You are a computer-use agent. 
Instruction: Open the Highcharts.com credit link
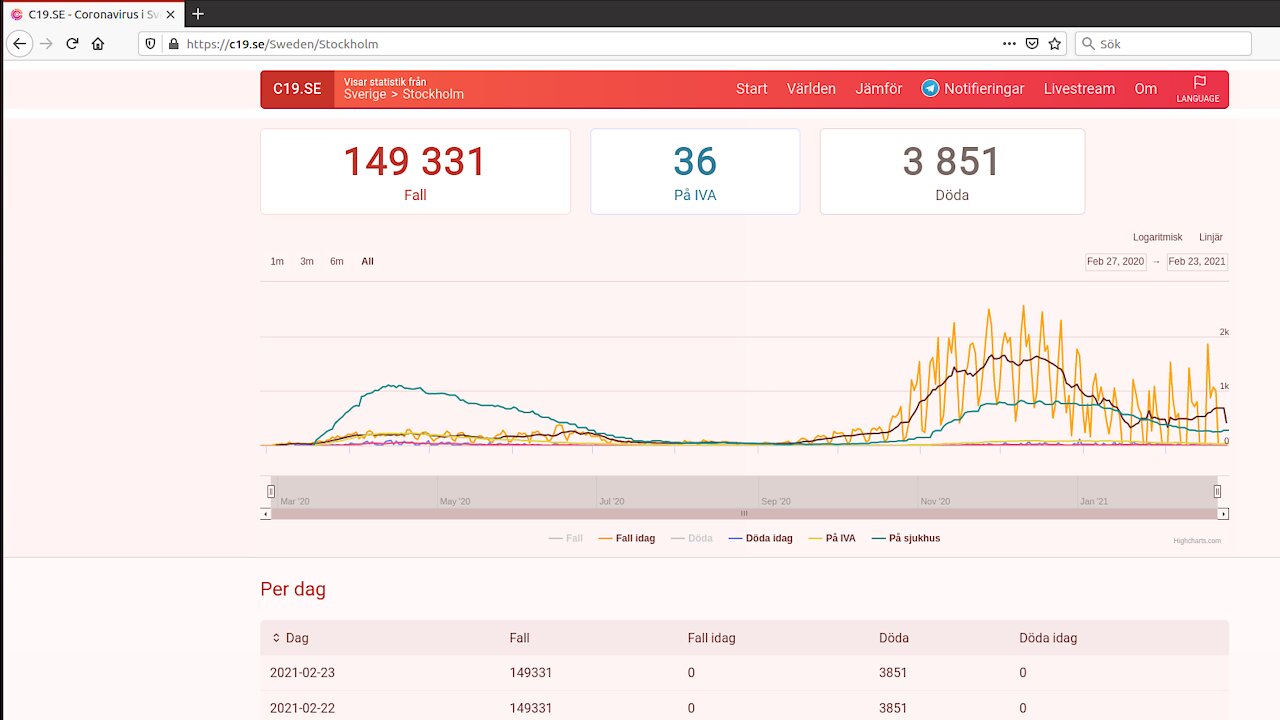click(1197, 541)
